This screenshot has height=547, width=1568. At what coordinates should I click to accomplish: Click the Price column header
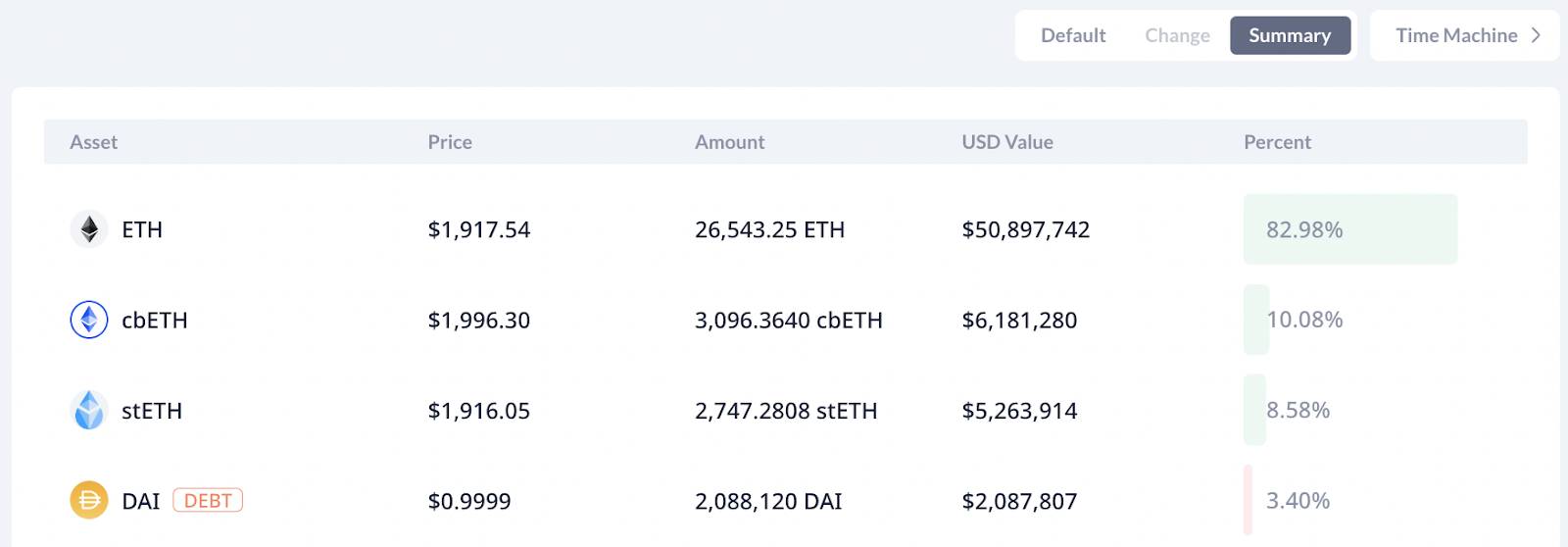click(x=450, y=142)
